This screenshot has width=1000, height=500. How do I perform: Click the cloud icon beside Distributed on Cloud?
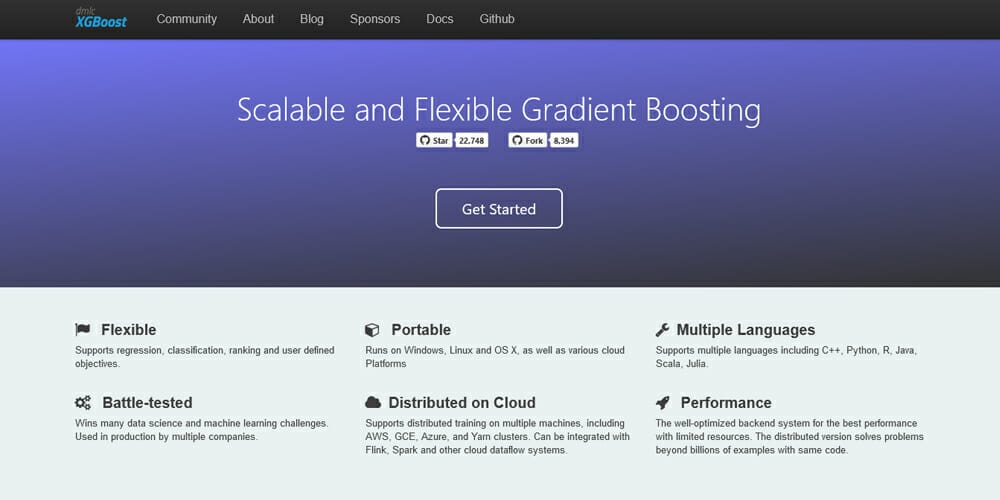(373, 402)
